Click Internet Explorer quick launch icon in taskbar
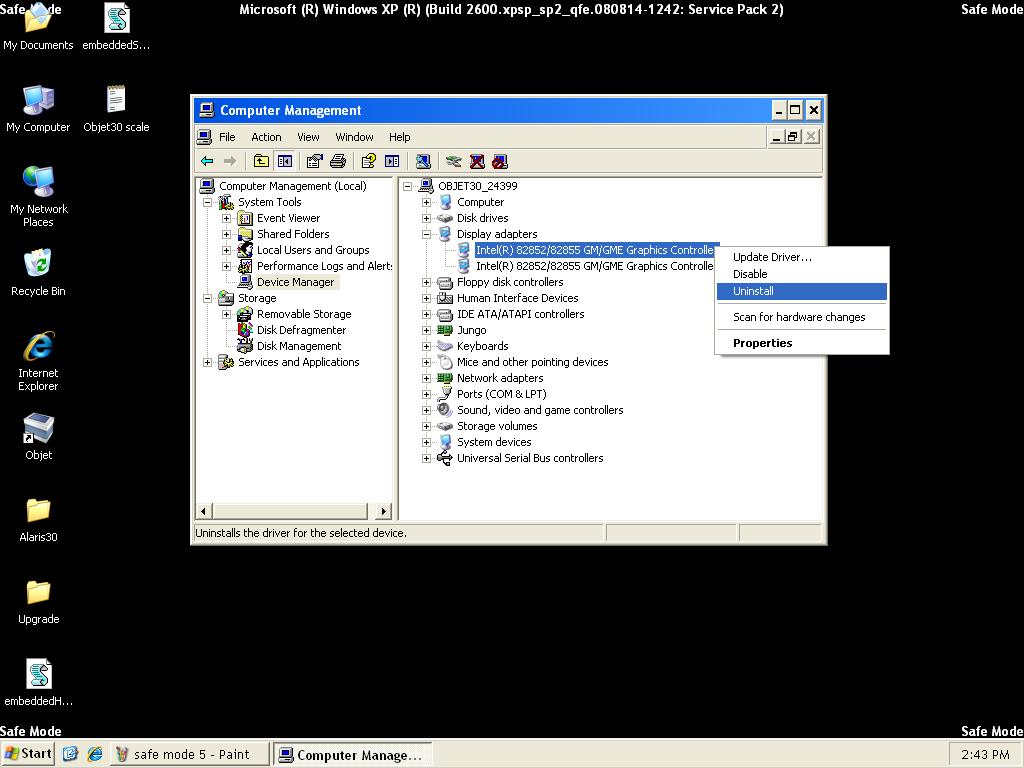 (95, 754)
